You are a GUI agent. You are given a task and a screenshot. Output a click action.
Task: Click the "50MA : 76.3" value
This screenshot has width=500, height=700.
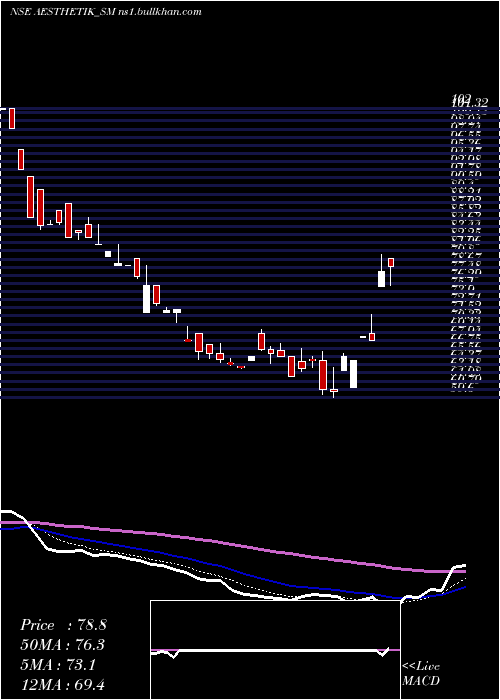point(63,645)
